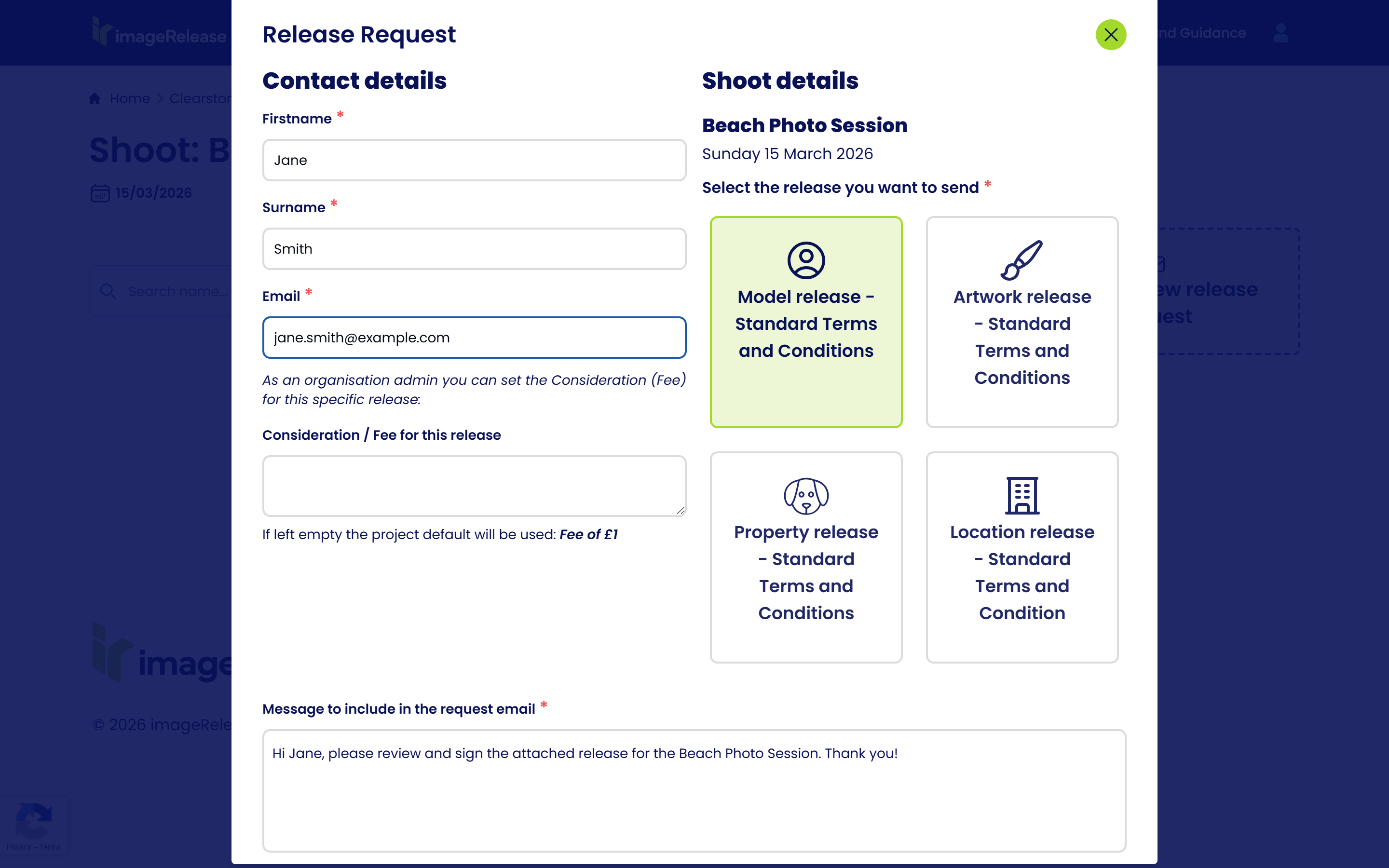Click the Consideration fee text box
The width and height of the screenshot is (1389, 868).
click(x=474, y=486)
